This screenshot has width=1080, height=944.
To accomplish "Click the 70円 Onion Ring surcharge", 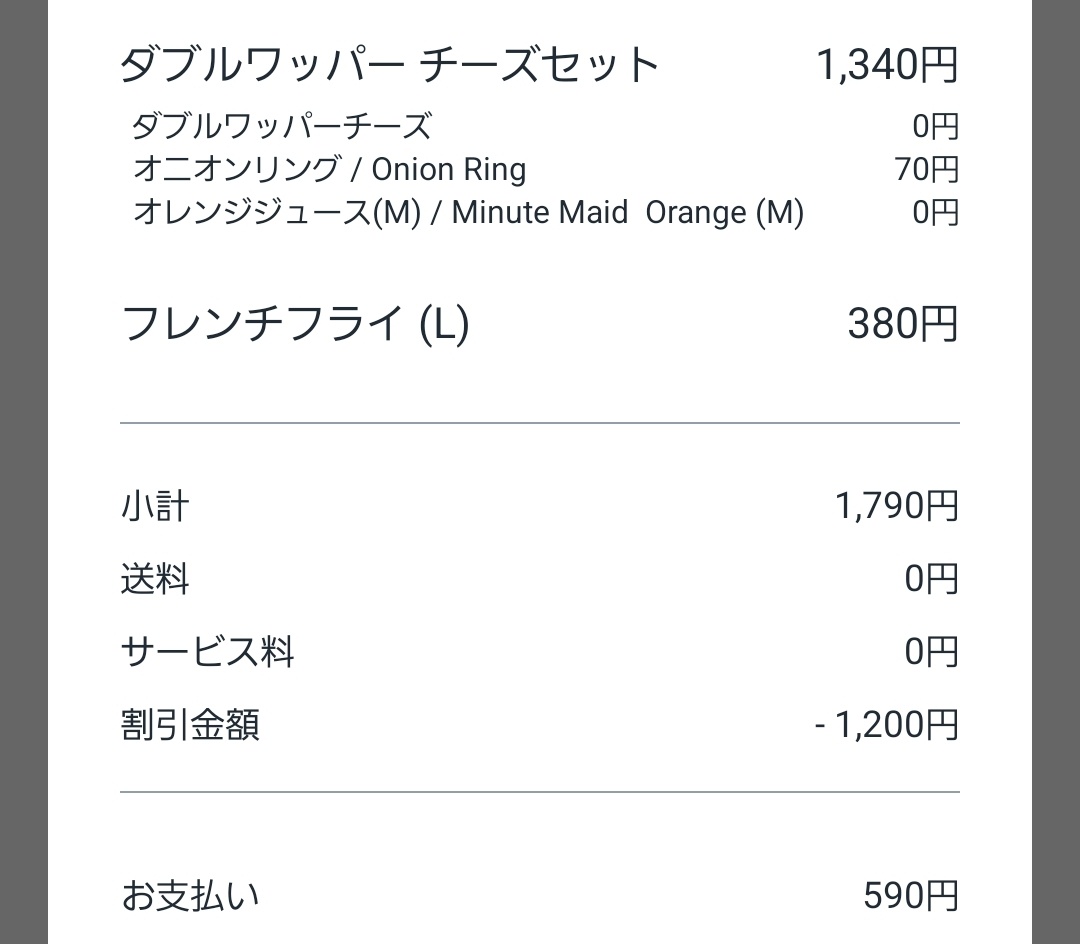I will pyautogui.click(x=926, y=169).
